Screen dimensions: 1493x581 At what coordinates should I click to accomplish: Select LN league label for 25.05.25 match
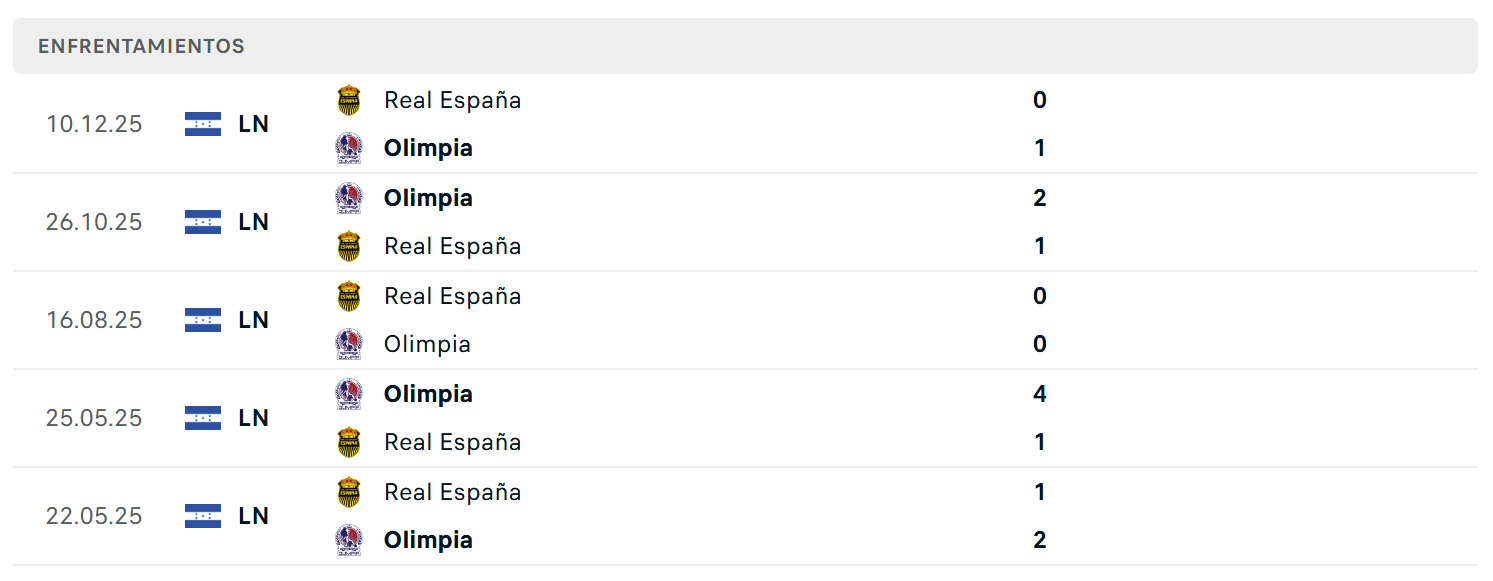pyautogui.click(x=254, y=418)
